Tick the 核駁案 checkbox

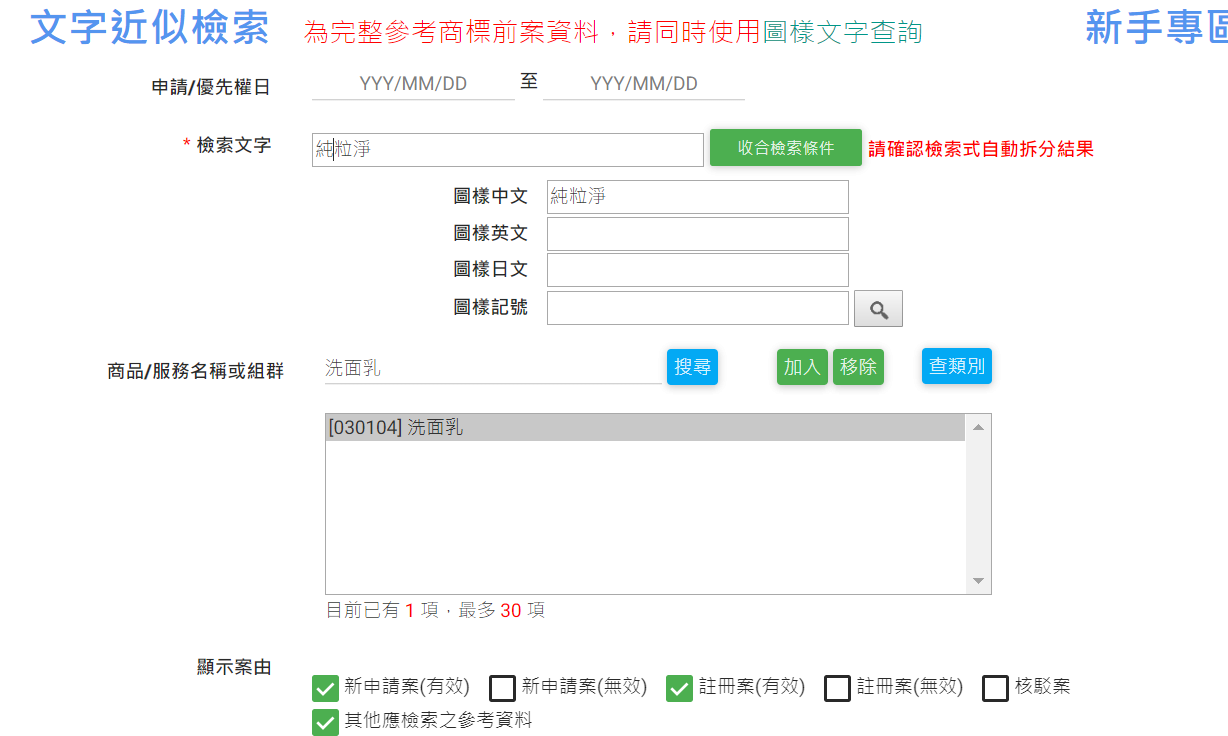[995, 688]
